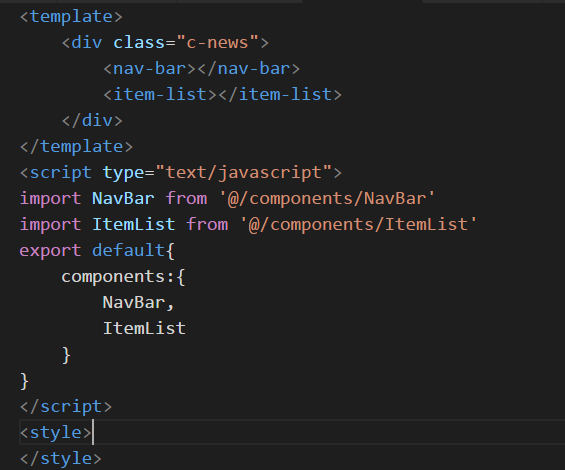
Task: Click the type attribute name in the script tag
Action: pyautogui.click(x=124, y=173)
